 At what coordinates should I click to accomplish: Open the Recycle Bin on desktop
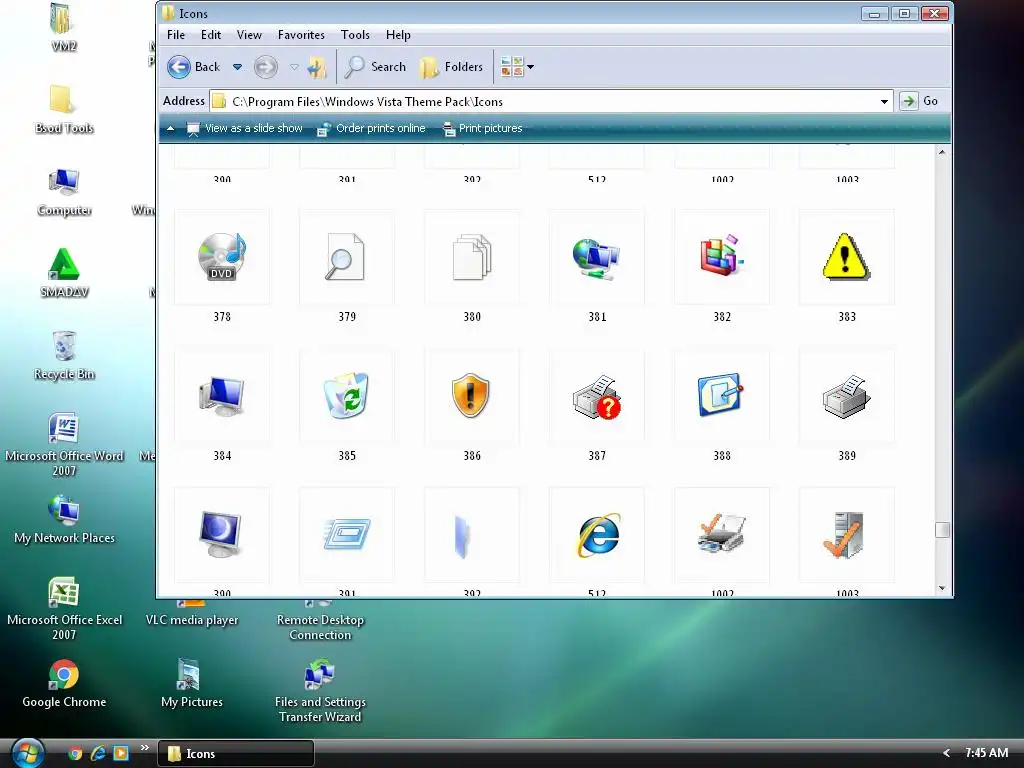[x=64, y=356]
